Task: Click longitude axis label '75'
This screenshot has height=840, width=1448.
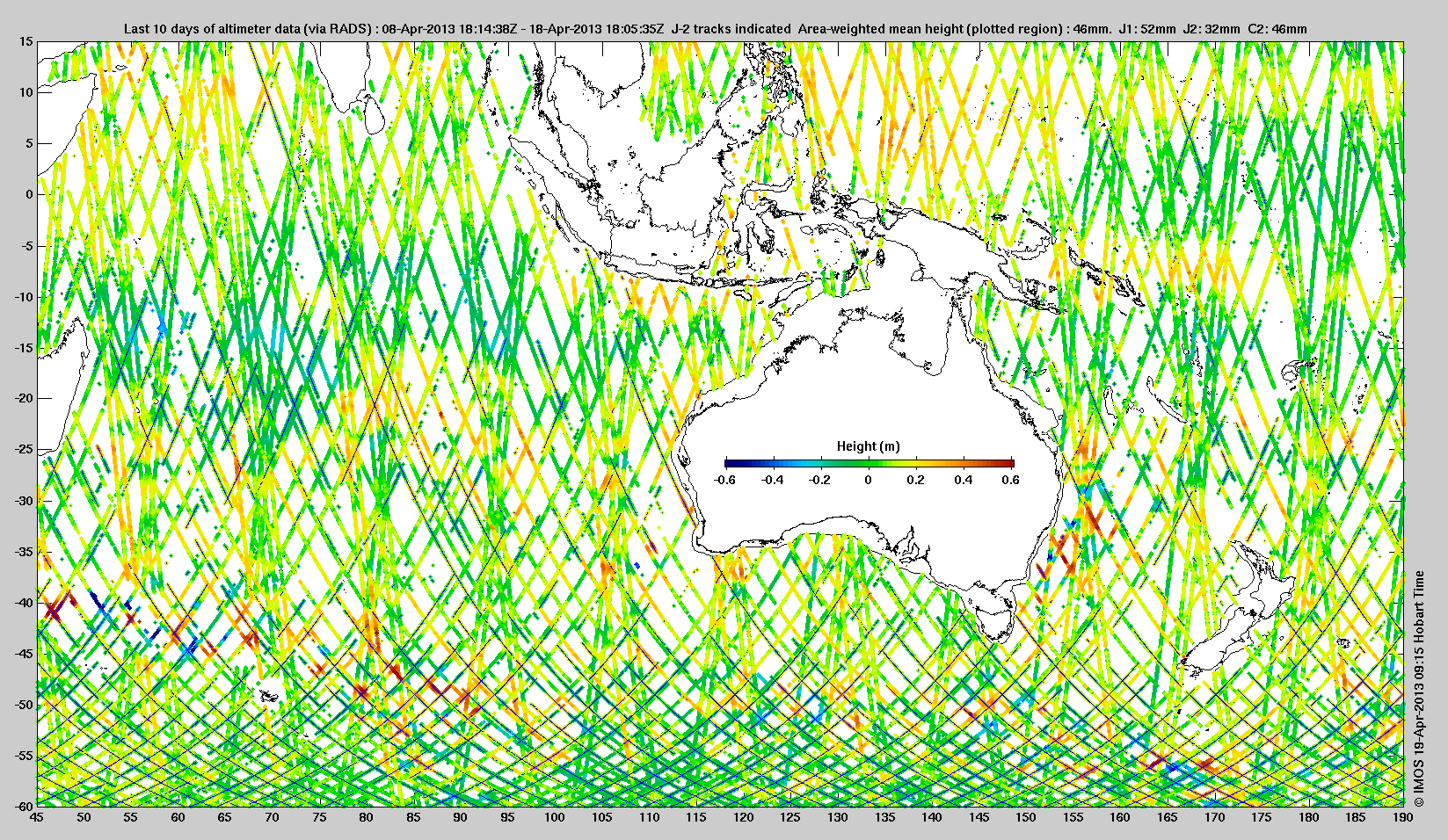Action: pos(319,817)
